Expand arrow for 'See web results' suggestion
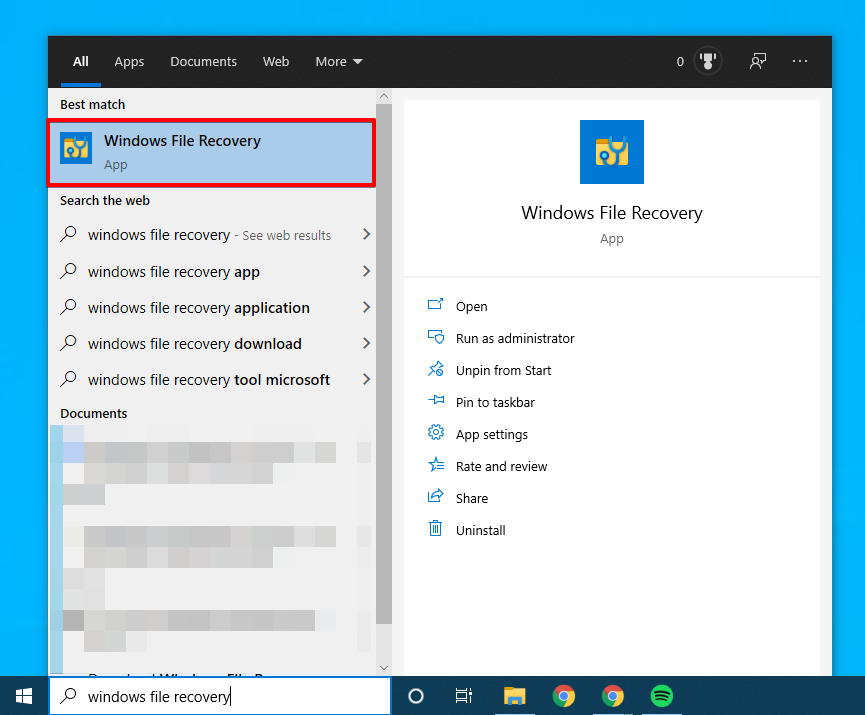Image resolution: width=865 pixels, height=715 pixels. (x=366, y=234)
